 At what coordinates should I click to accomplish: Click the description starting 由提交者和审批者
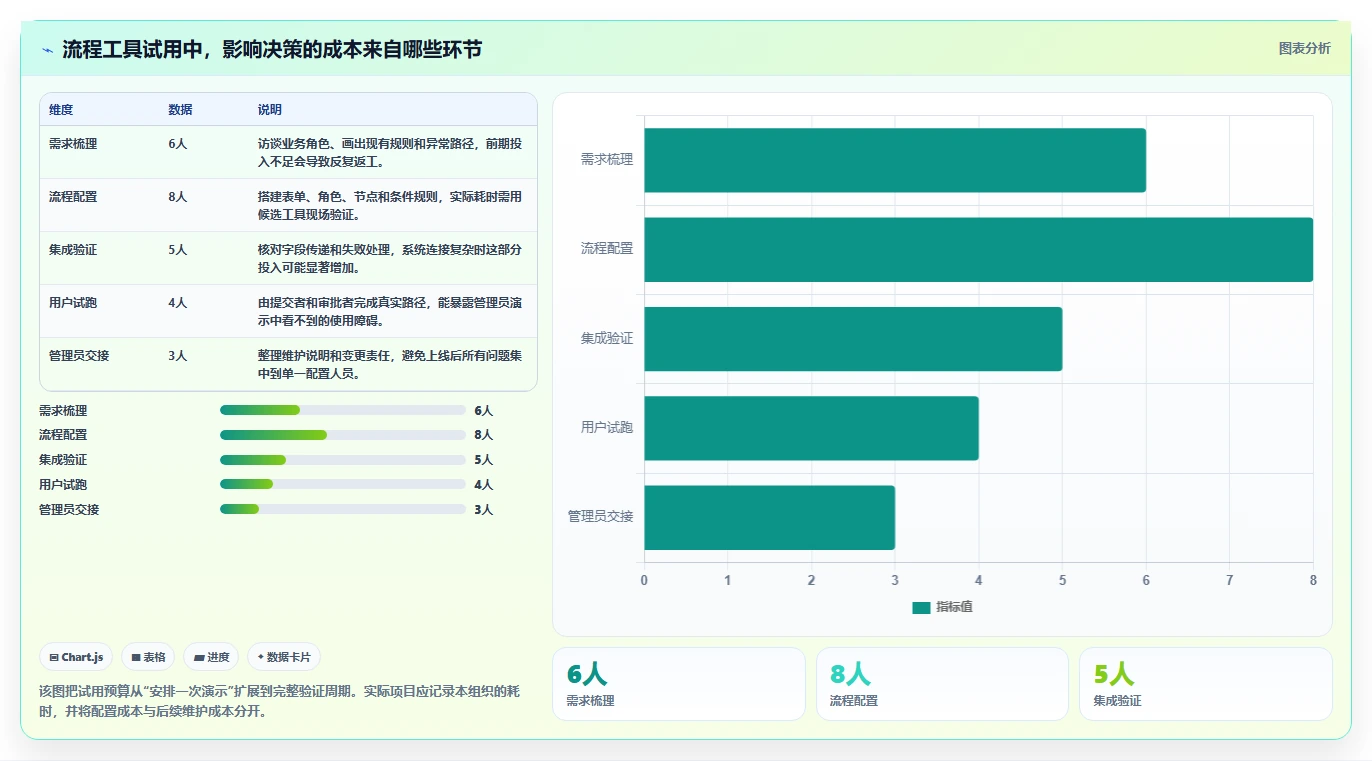pos(390,311)
